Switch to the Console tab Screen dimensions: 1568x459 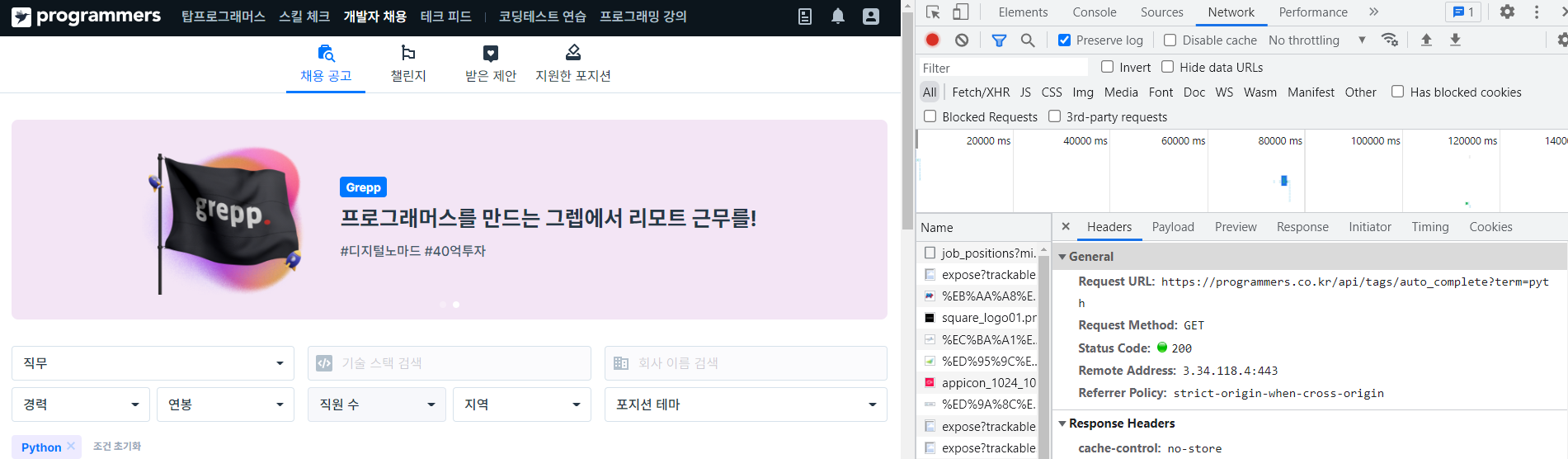tap(1095, 12)
